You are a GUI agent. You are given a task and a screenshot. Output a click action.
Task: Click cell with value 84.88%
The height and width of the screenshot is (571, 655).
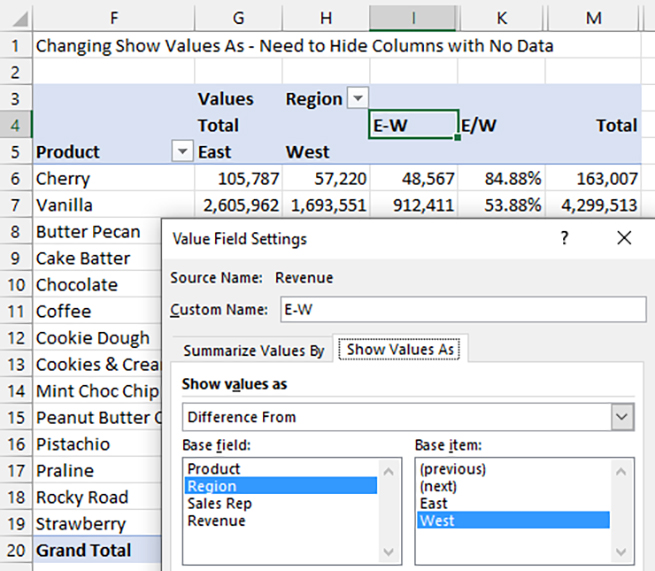click(502, 178)
